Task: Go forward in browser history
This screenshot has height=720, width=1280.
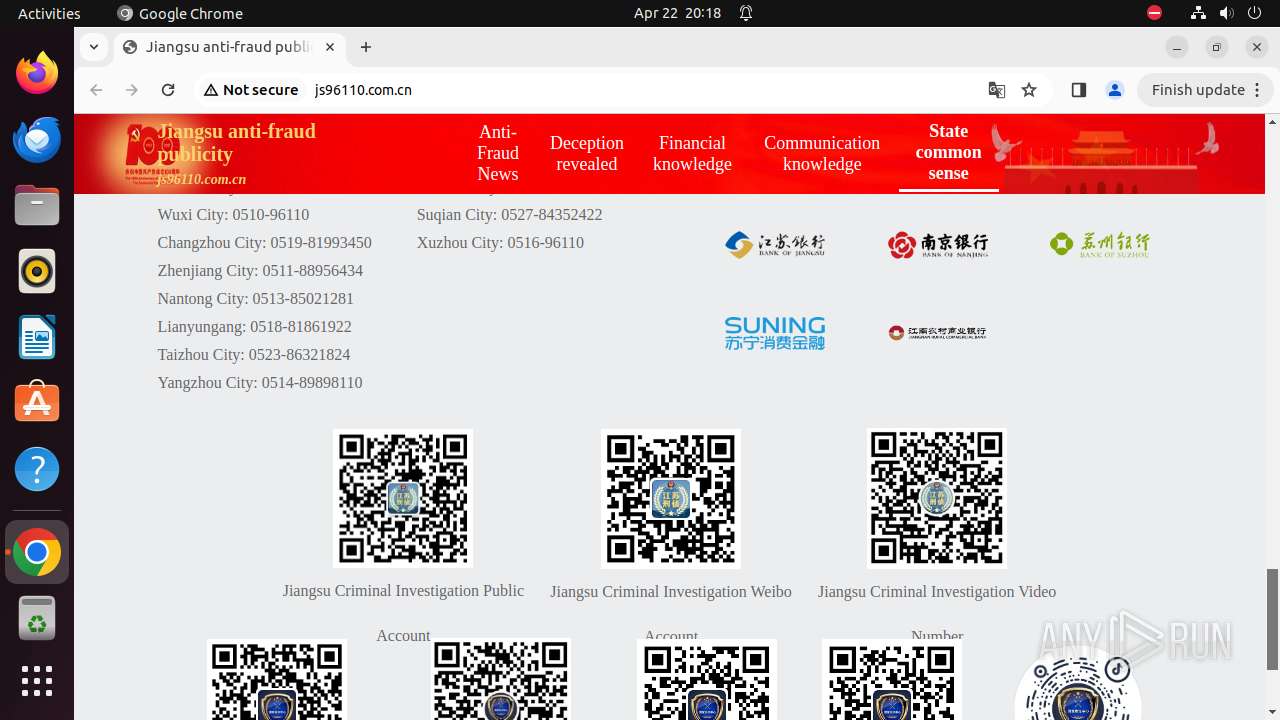Action: point(132,90)
